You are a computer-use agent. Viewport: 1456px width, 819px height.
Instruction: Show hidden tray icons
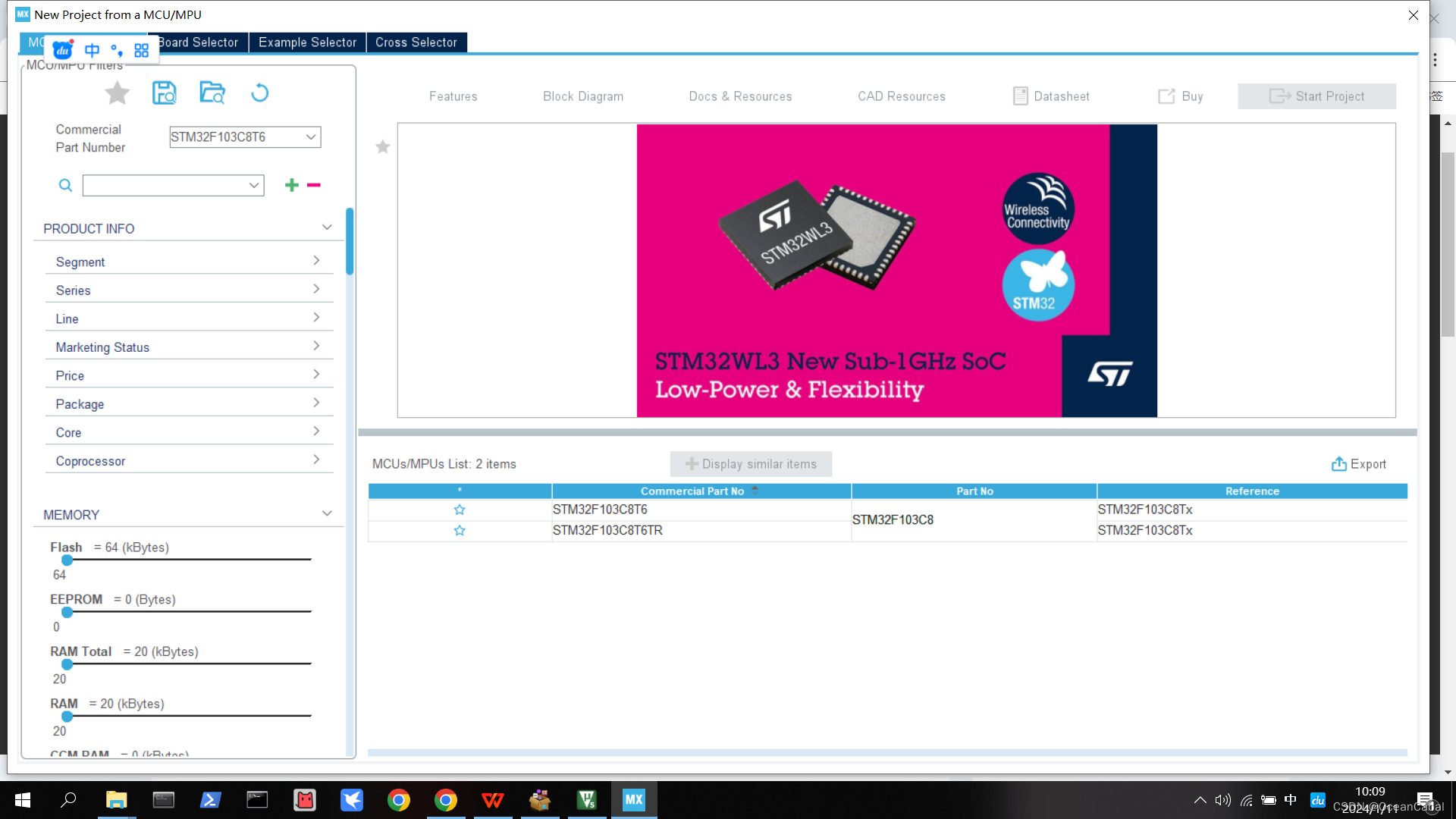coord(1200,800)
